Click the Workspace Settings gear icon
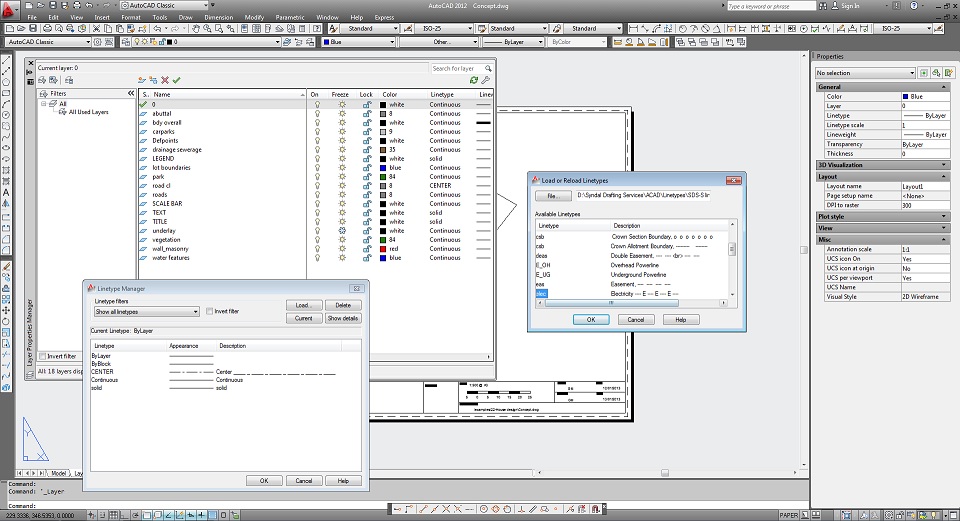The height and width of the screenshot is (521, 960). 98,42
